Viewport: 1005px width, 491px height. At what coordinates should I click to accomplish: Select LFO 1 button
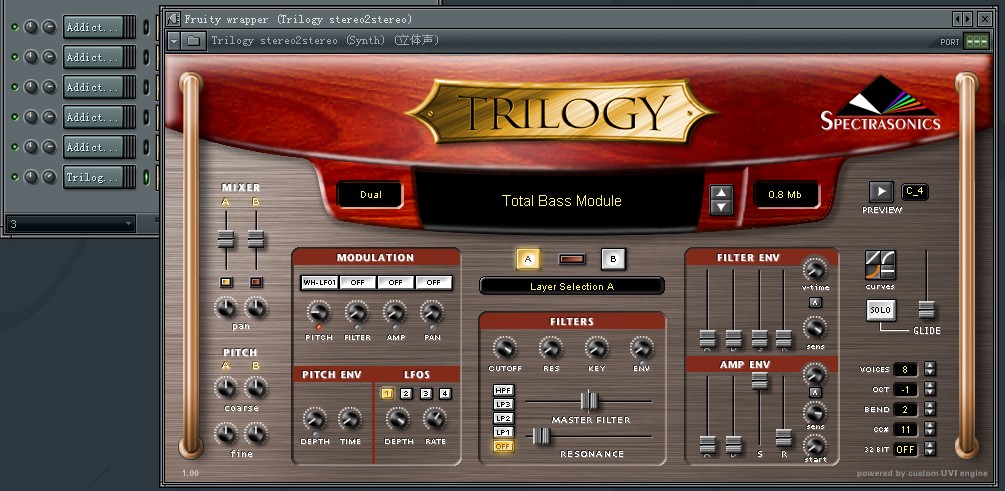tap(387, 394)
